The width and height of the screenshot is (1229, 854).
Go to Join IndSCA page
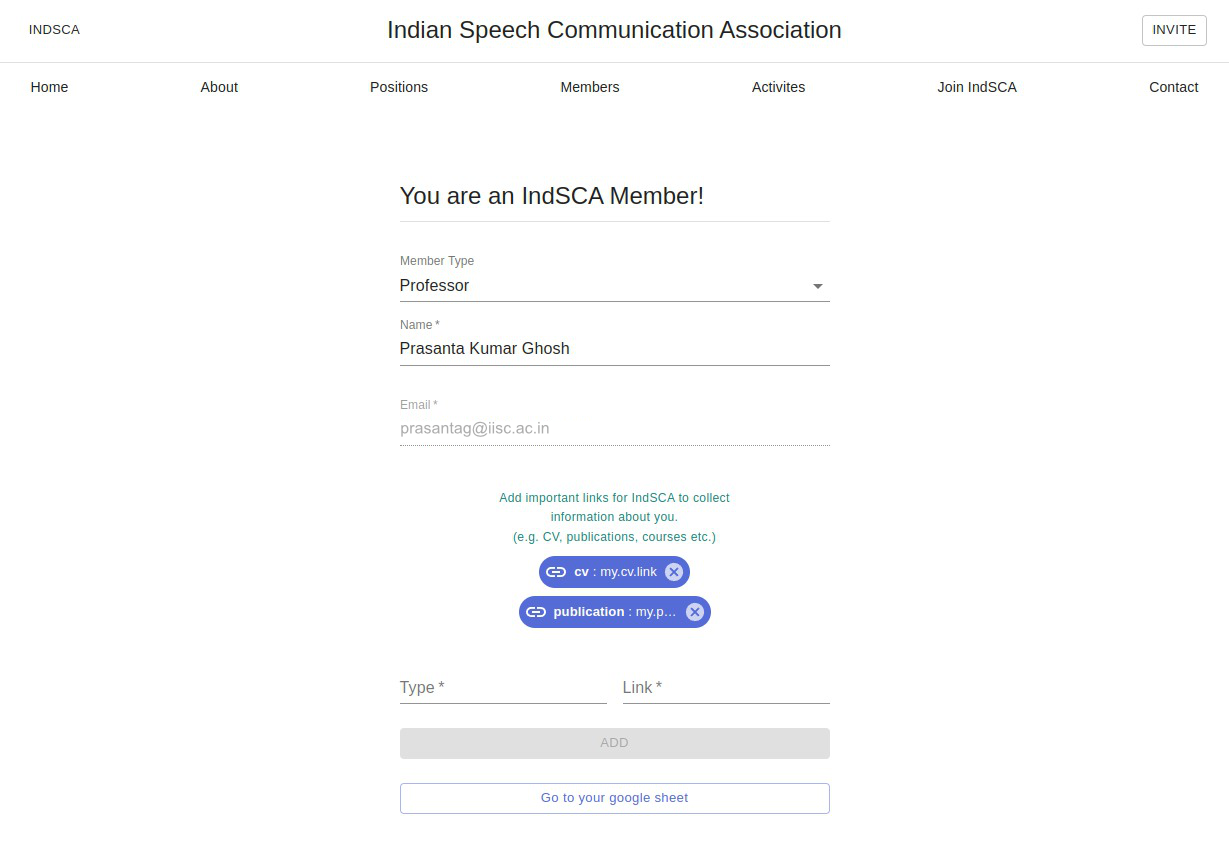pos(976,87)
